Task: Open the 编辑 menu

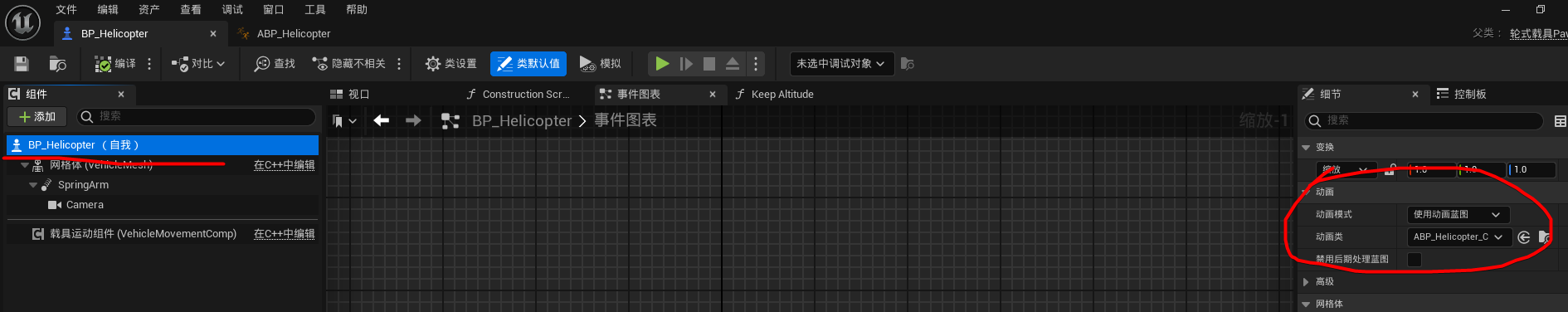Action: (x=108, y=10)
